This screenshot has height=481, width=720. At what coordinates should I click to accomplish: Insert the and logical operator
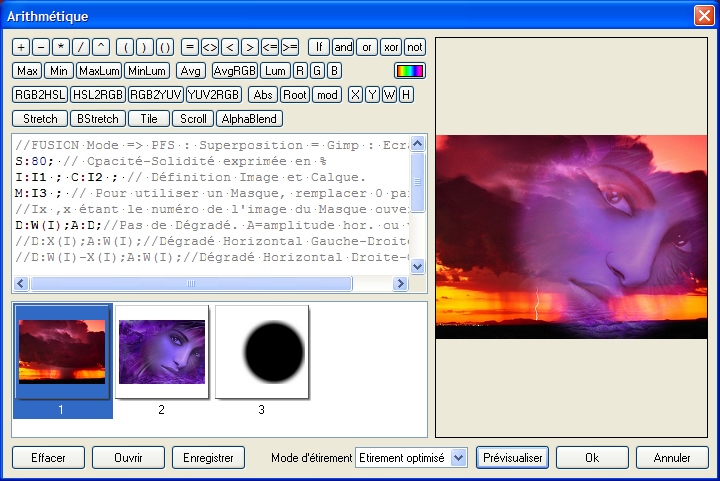coord(343,47)
